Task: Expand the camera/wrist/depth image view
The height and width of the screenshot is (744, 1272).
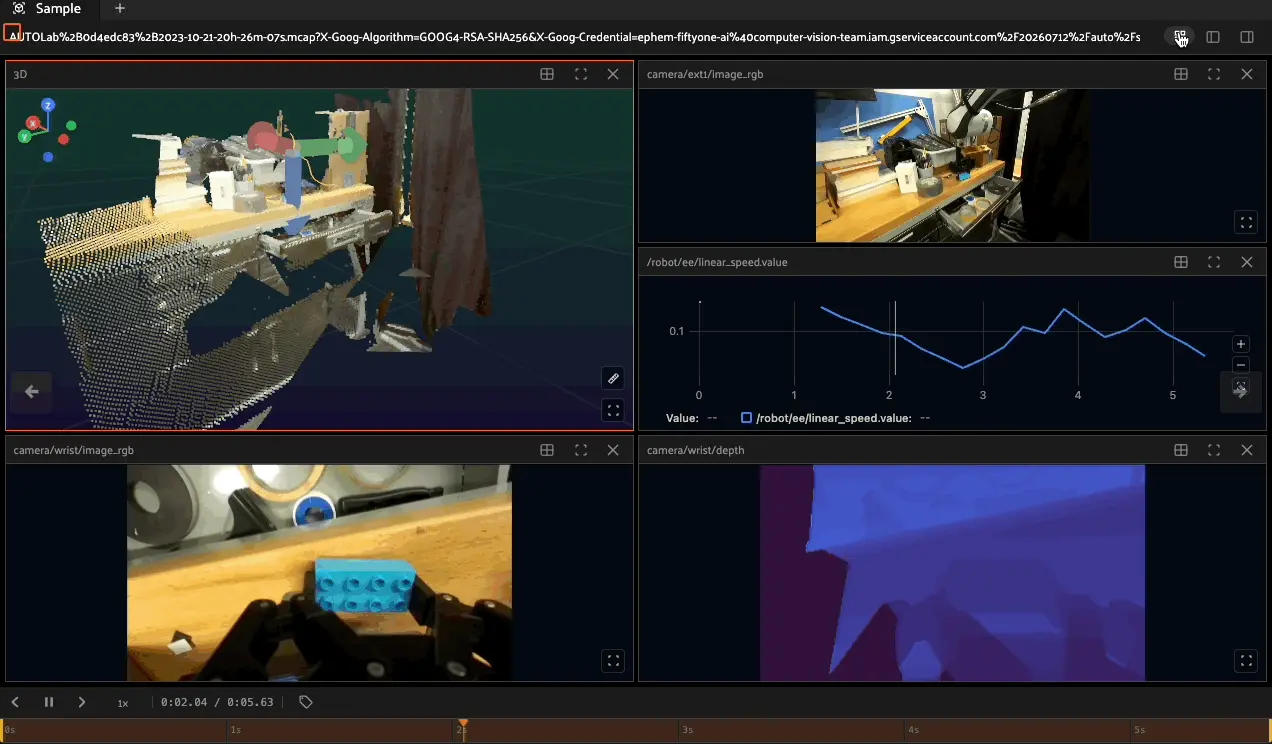Action: pyautogui.click(x=1246, y=660)
